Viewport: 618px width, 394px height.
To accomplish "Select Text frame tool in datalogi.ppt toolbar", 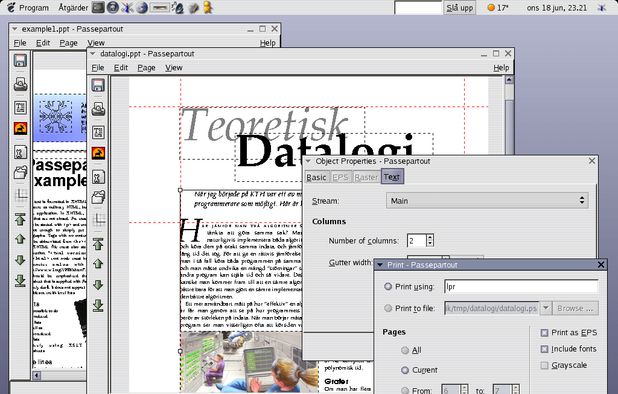I will point(98,132).
